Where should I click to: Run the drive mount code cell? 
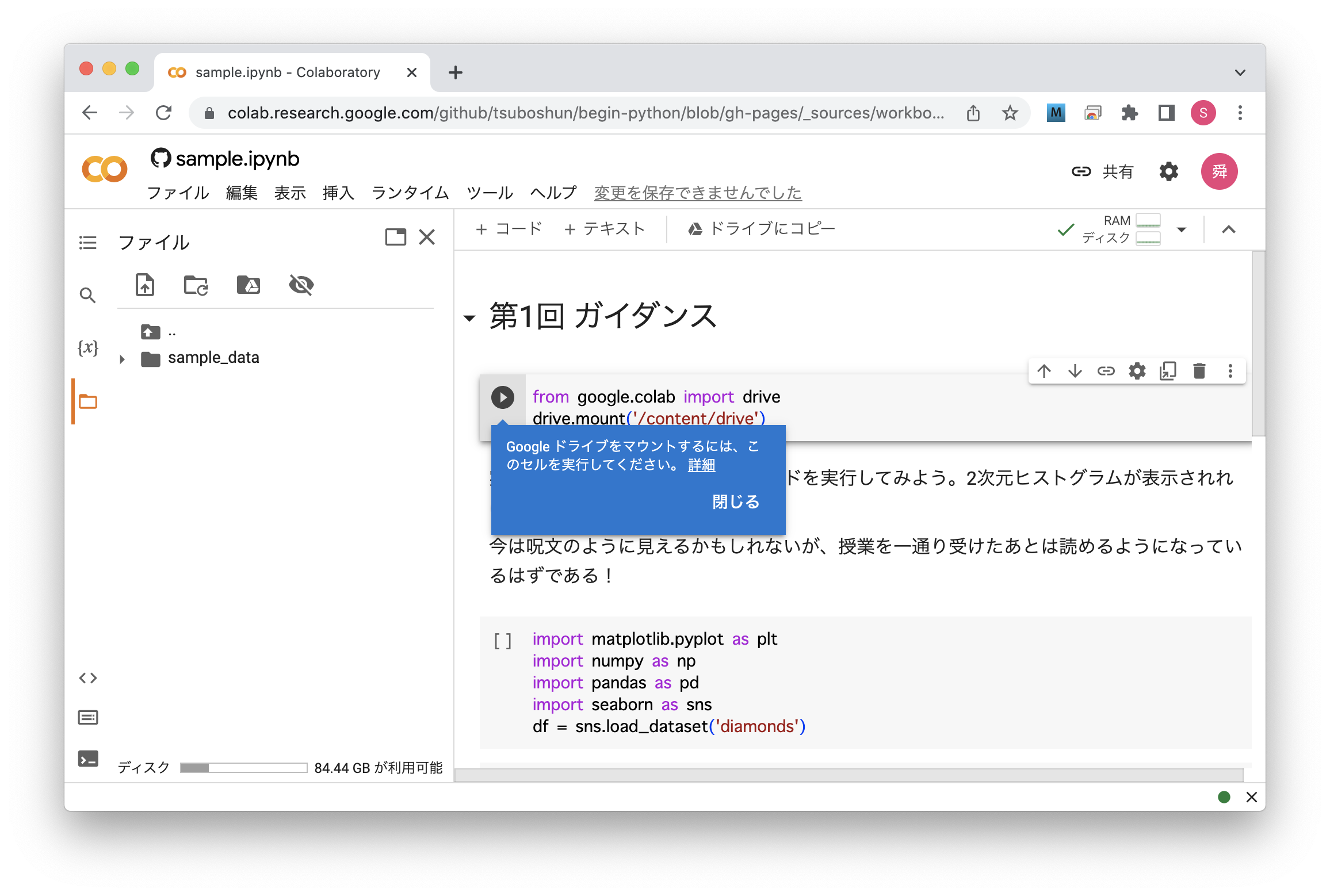502,397
